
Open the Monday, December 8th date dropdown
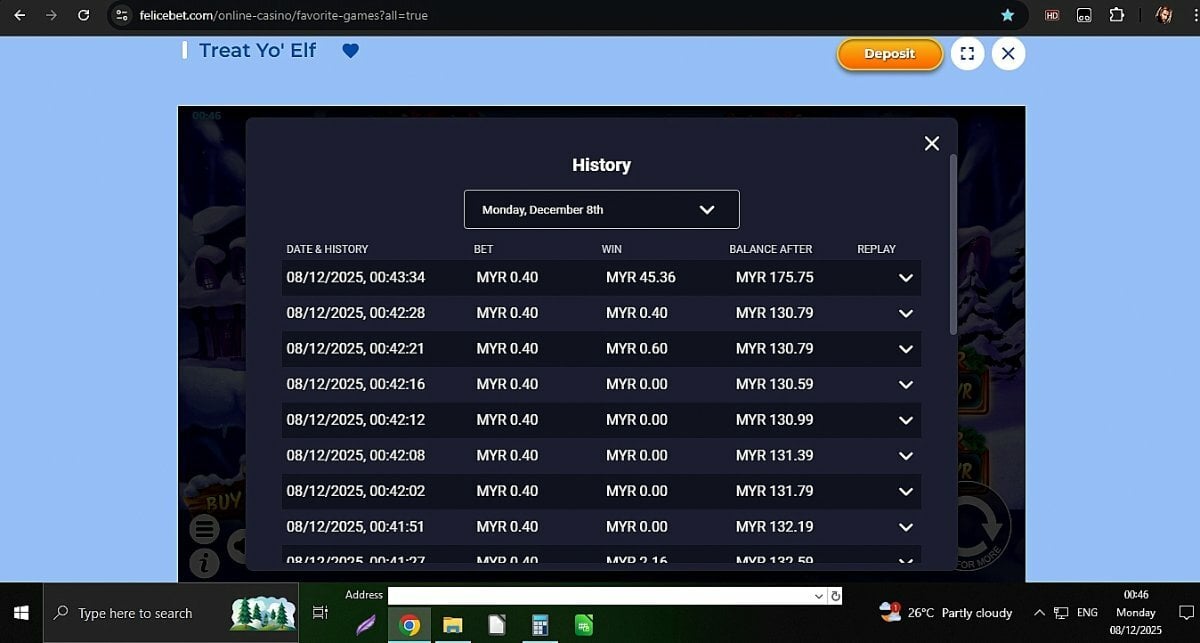pos(601,210)
